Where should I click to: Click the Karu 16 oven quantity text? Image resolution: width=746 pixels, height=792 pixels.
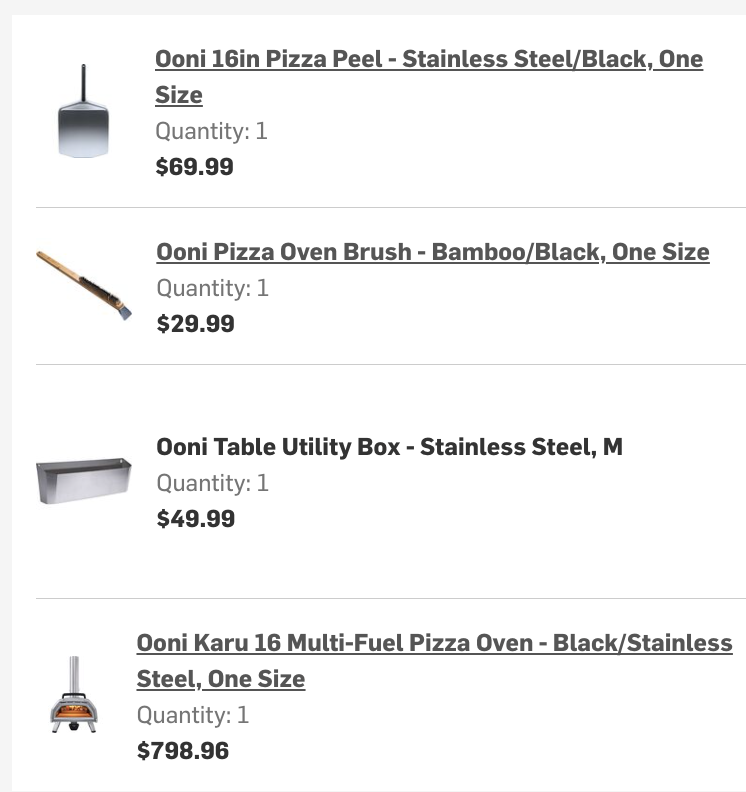point(192,715)
